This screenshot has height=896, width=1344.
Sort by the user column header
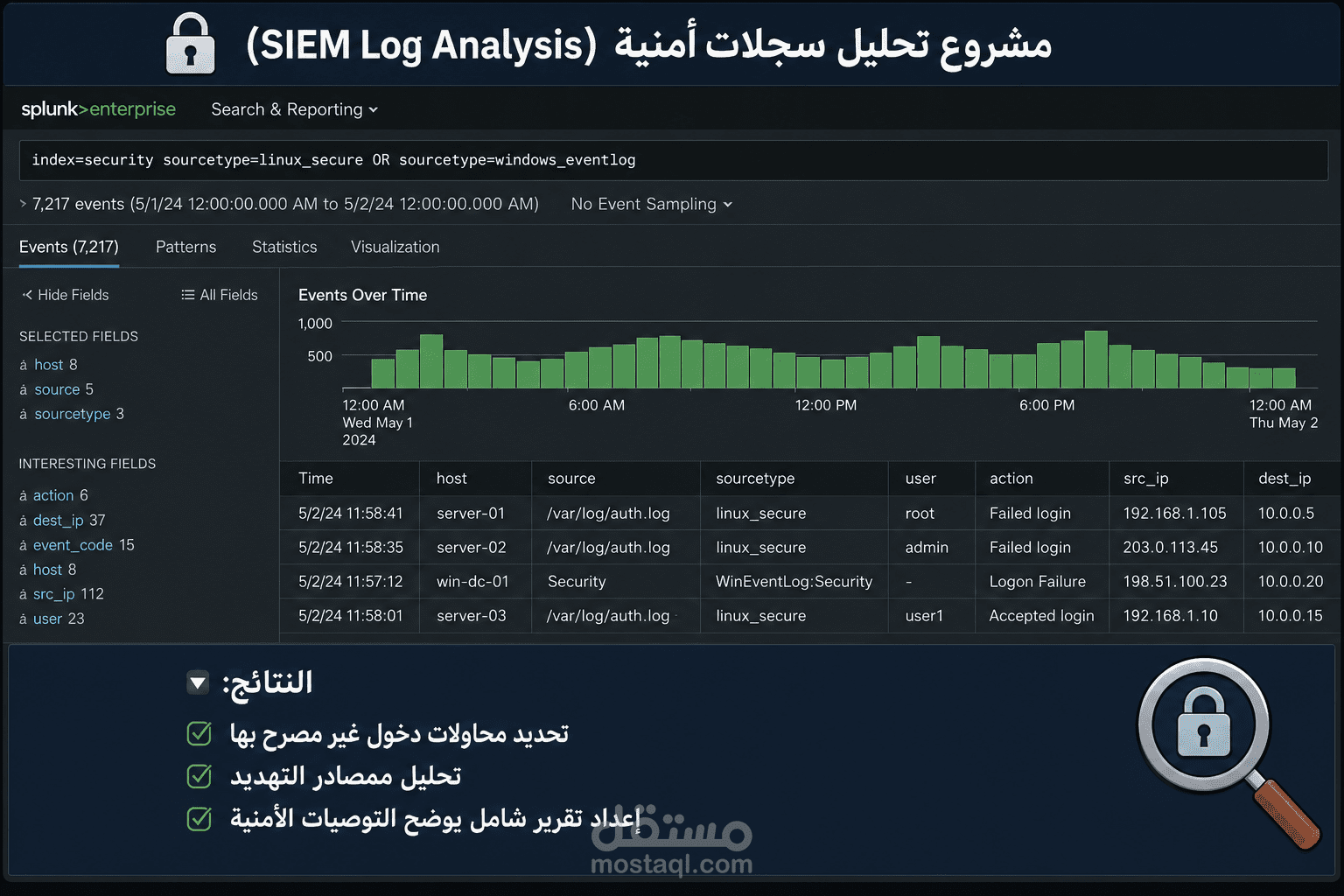coord(920,479)
